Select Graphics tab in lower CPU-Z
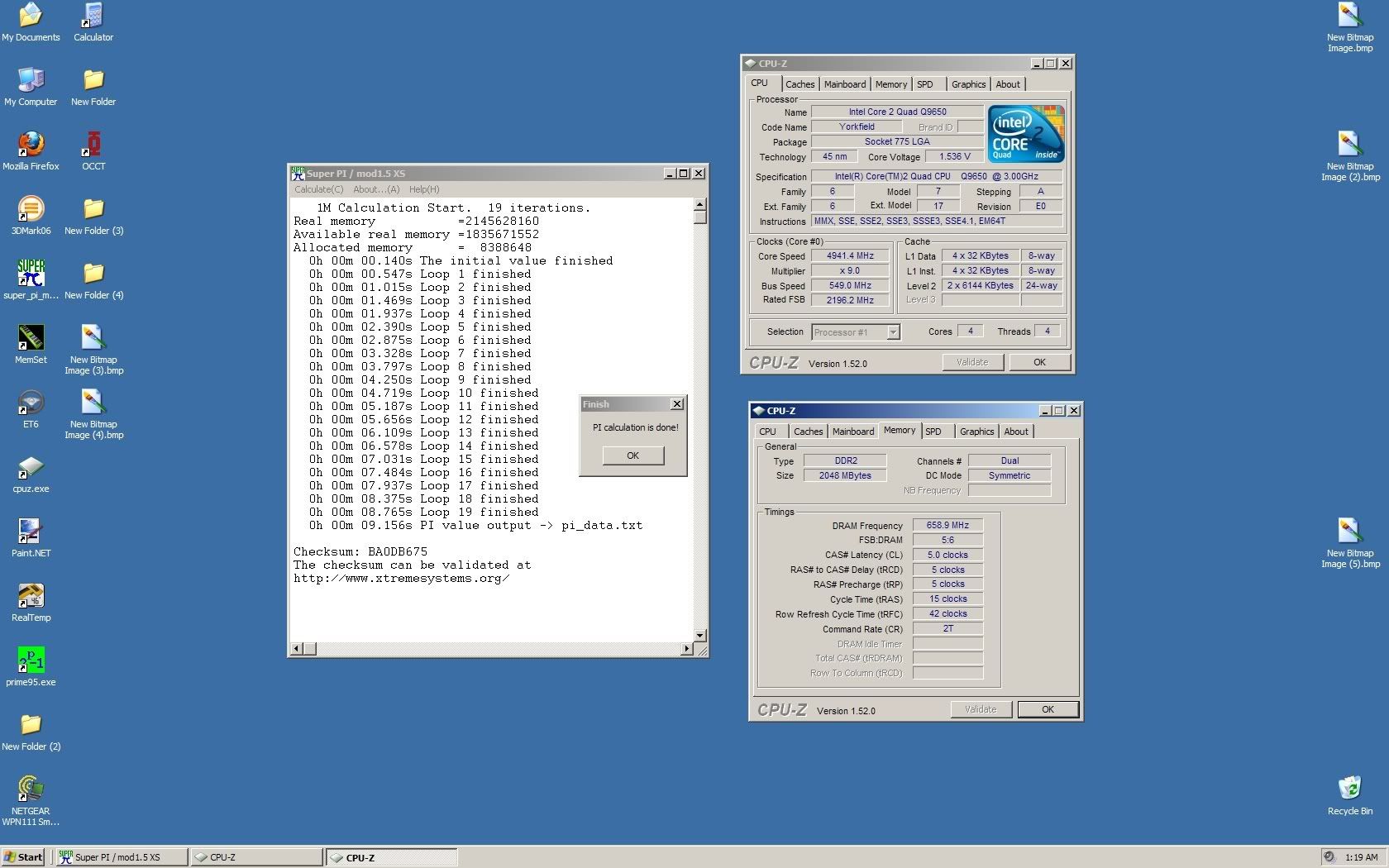The image size is (1389, 868). point(976,432)
